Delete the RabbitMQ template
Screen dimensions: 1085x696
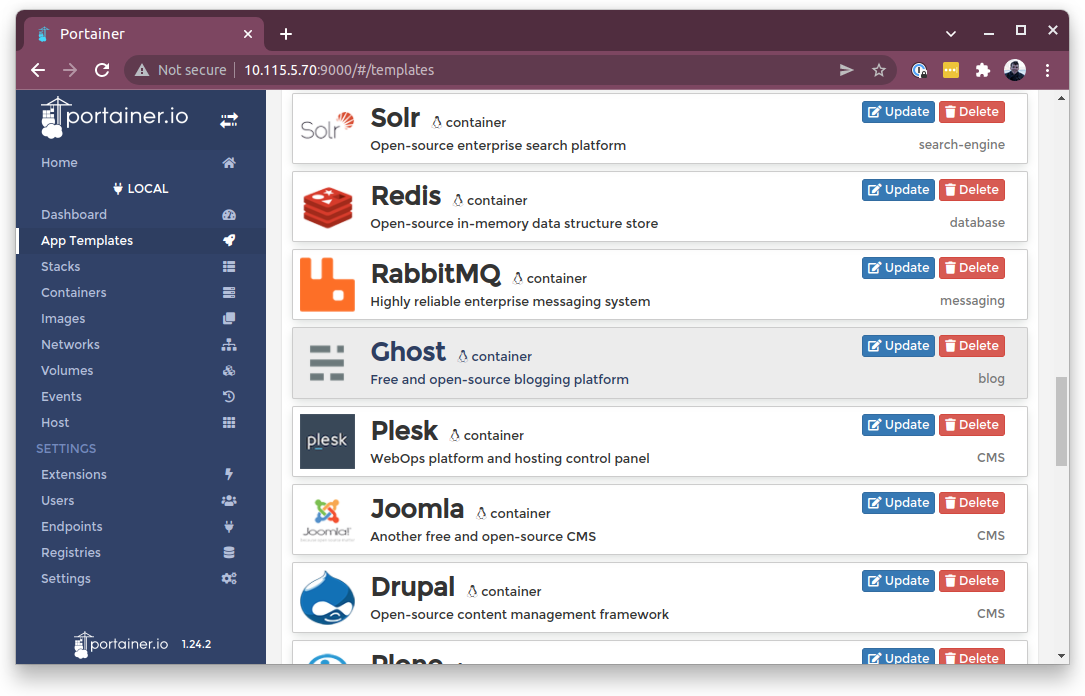pos(971,268)
